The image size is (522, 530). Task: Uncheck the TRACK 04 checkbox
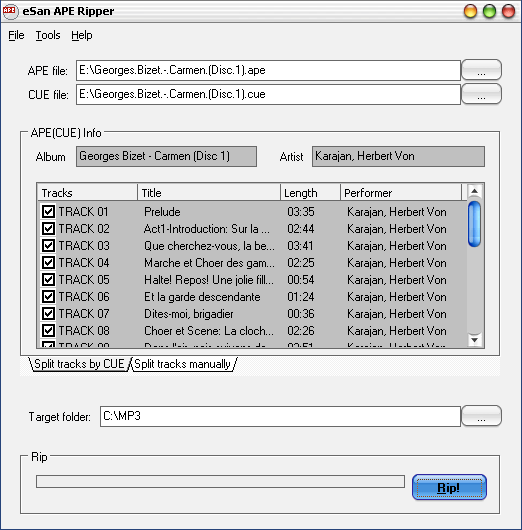48,263
